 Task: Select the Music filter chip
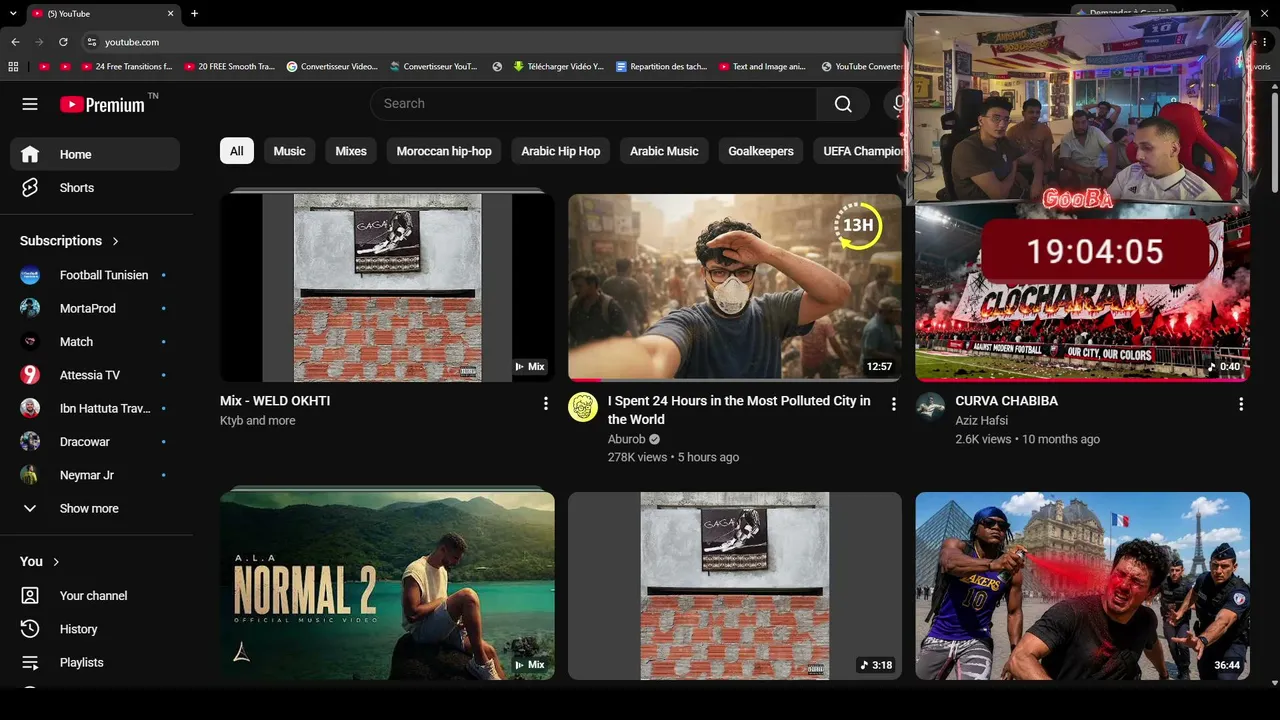(x=289, y=151)
